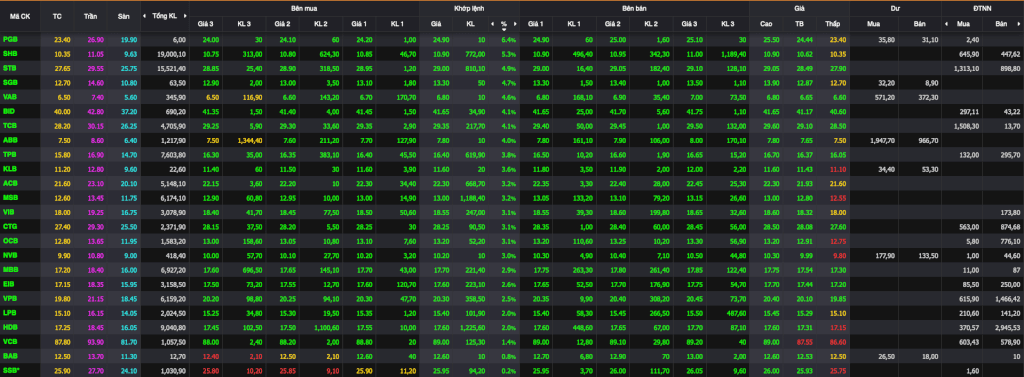
Task: Click TCB foreign buy 1,508,30
Action: click(x=968, y=126)
